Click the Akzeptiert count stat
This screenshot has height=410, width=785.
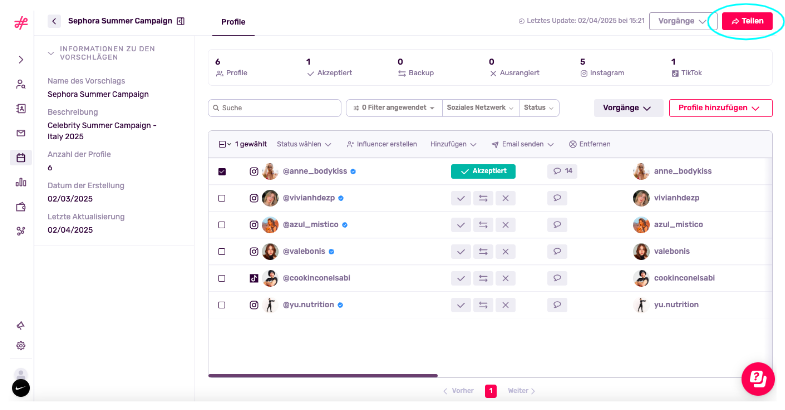[x=329, y=68]
